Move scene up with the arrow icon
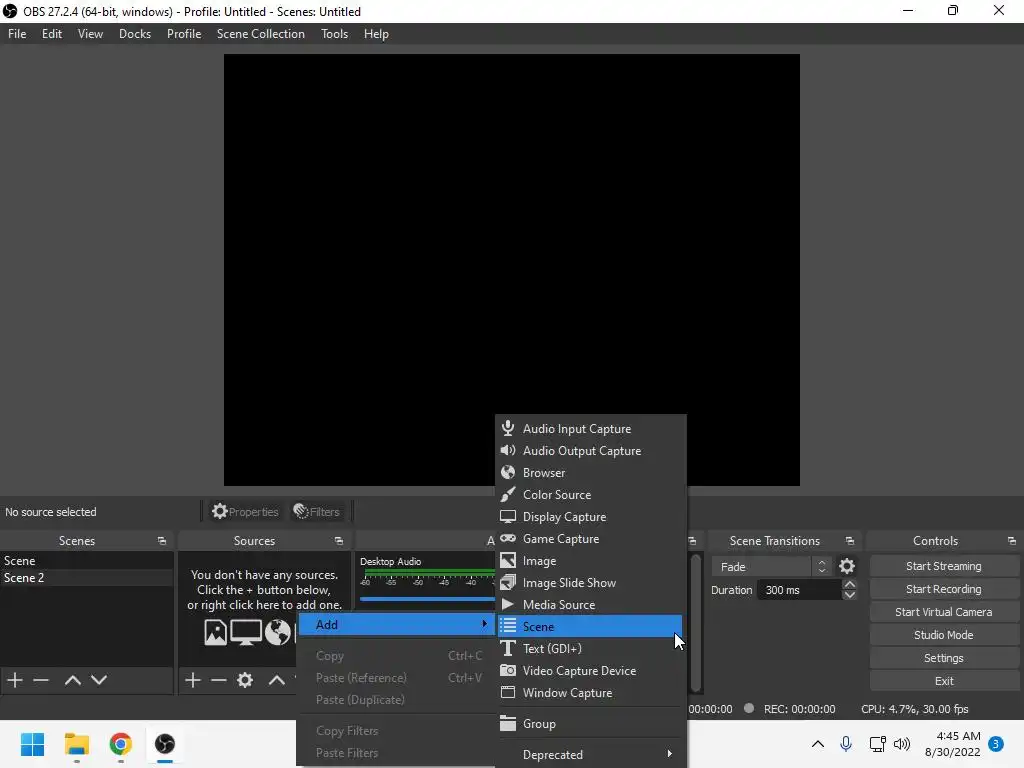1024x768 pixels. pos(72,680)
